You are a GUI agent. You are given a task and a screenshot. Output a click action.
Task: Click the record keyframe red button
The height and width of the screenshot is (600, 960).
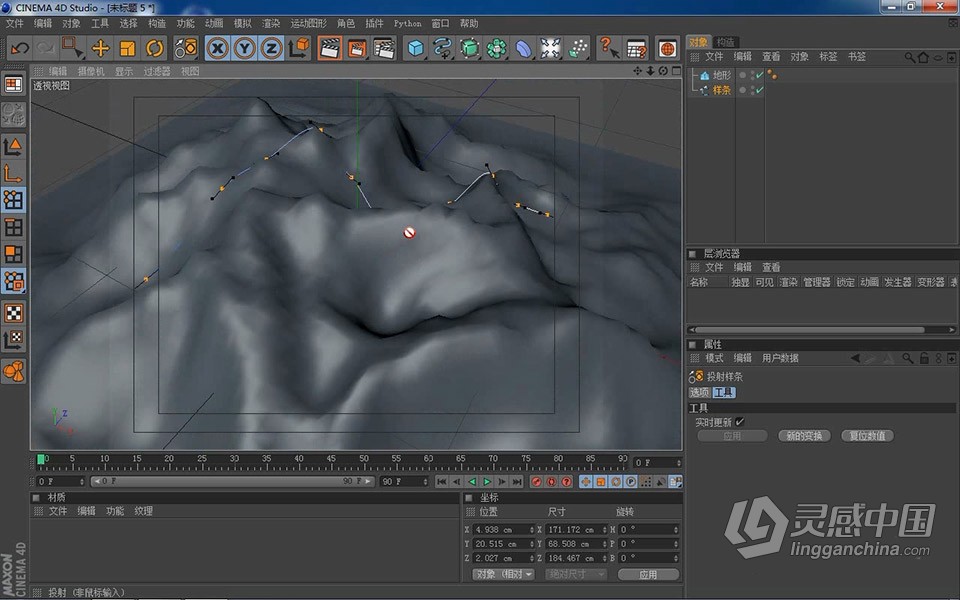pos(536,482)
